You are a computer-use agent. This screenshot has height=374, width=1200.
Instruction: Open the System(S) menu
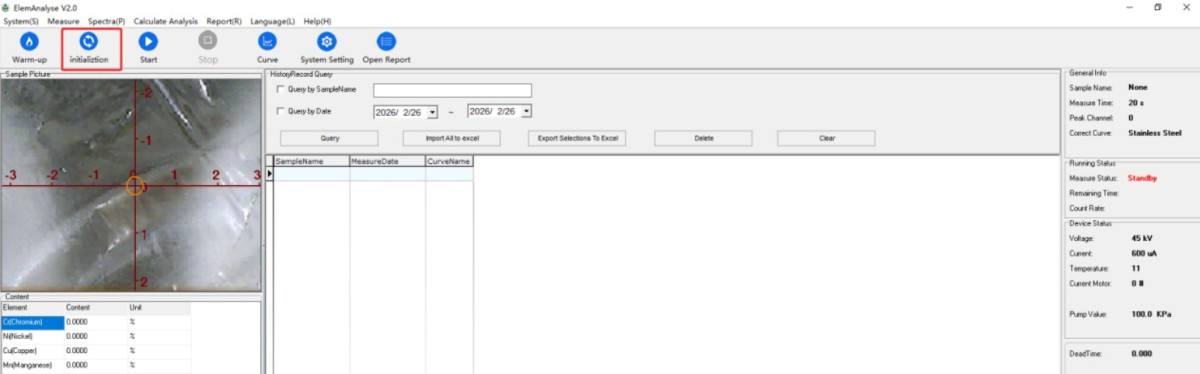click(21, 21)
